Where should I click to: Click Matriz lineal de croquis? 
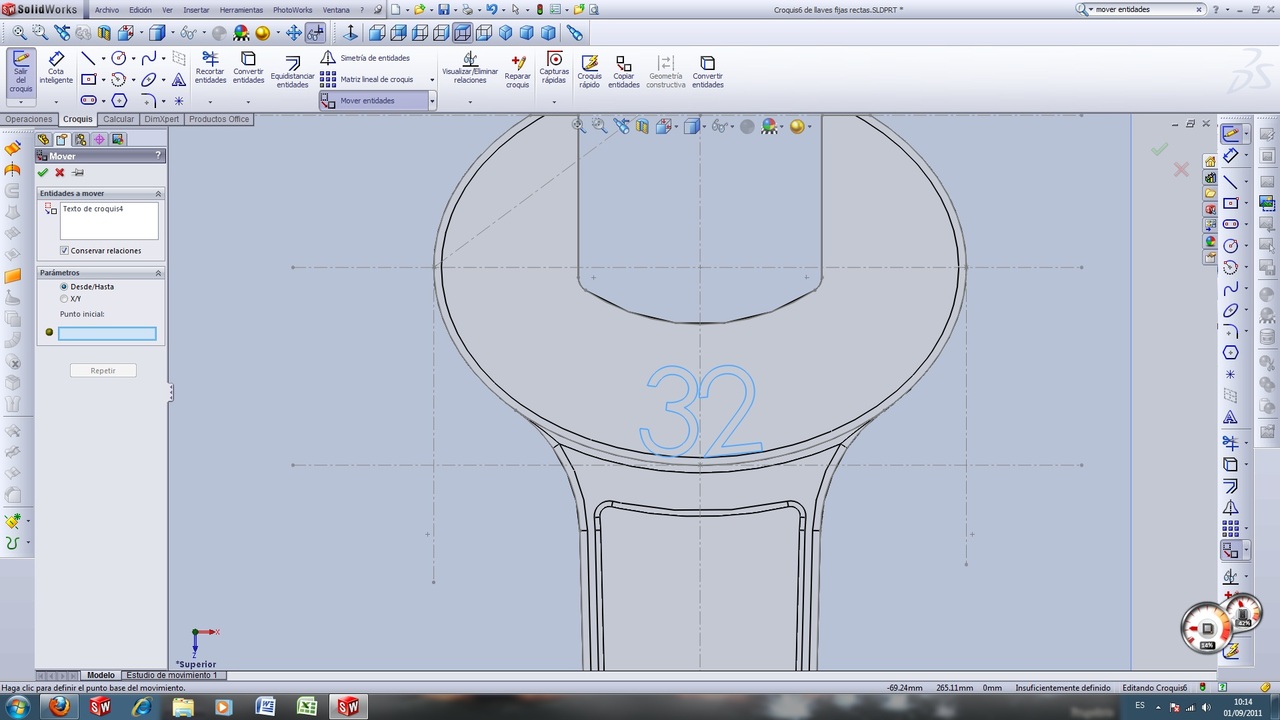click(x=367, y=79)
